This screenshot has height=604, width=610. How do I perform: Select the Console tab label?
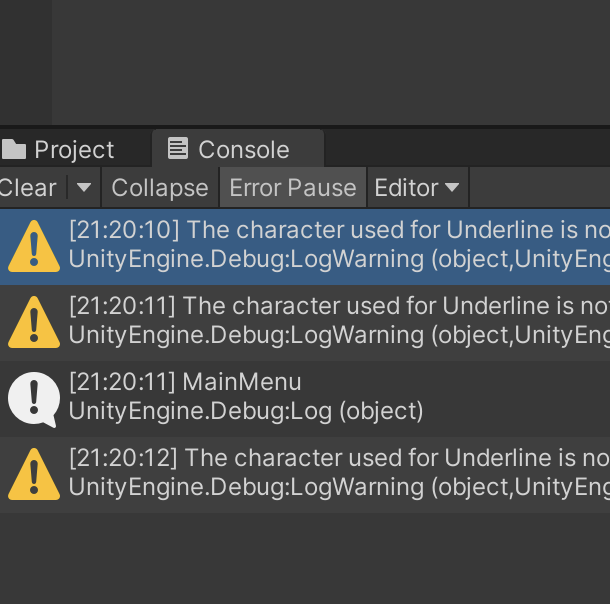point(244,150)
